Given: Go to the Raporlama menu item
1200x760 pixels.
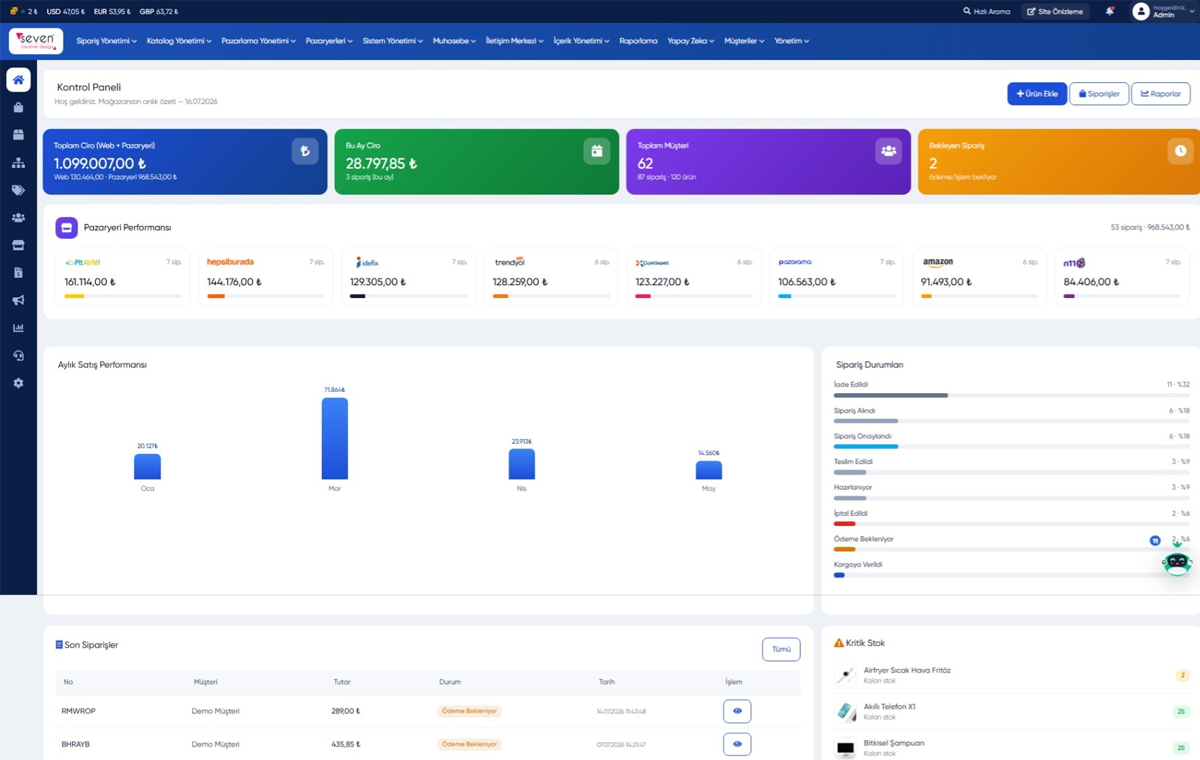Looking at the screenshot, I should [638, 41].
